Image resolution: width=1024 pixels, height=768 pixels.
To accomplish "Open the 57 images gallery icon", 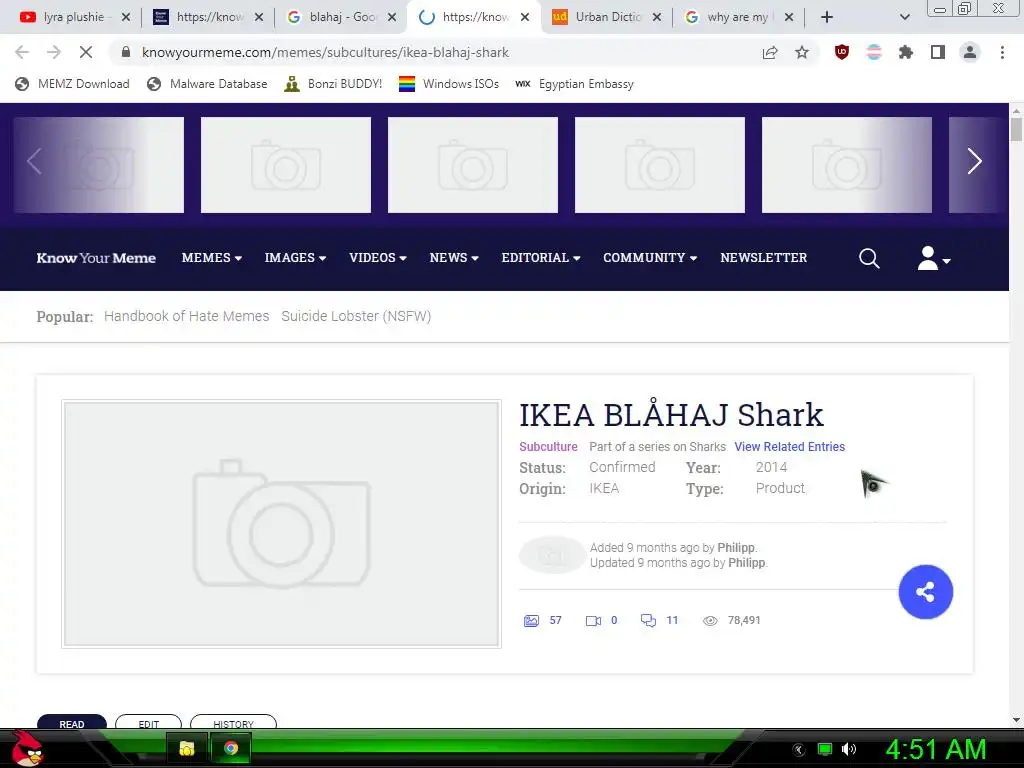I will 532,620.
